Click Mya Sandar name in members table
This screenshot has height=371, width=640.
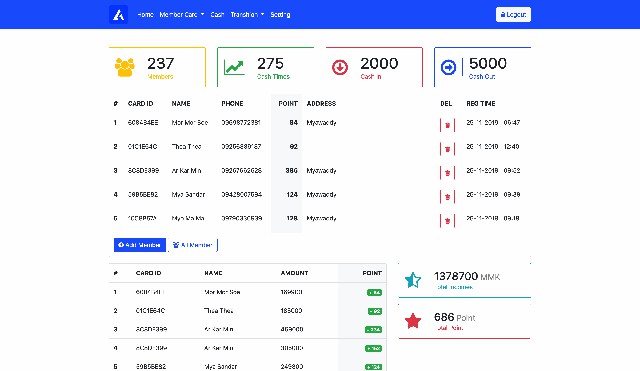click(x=188, y=194)
